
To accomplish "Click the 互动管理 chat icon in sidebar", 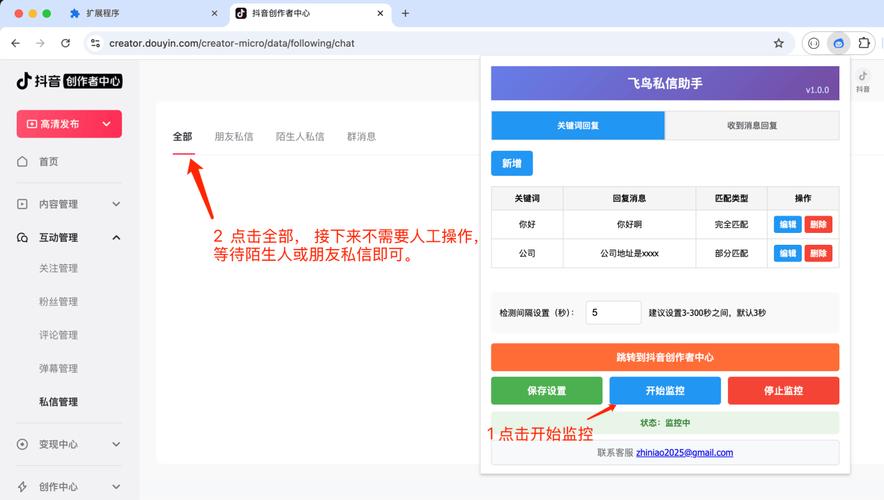I will 23,238.
